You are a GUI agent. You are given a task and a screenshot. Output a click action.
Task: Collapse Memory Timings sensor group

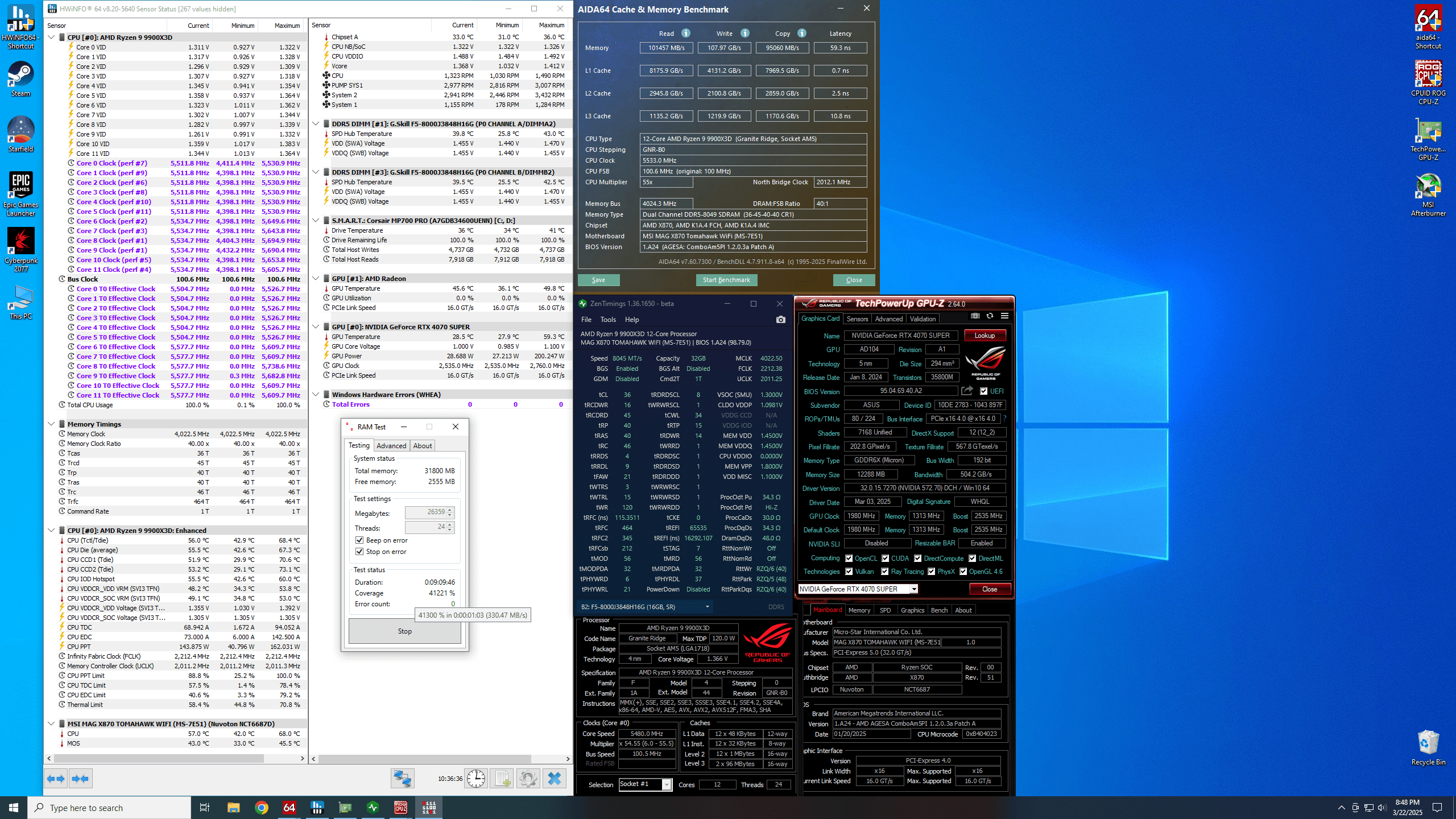[51, 424]
